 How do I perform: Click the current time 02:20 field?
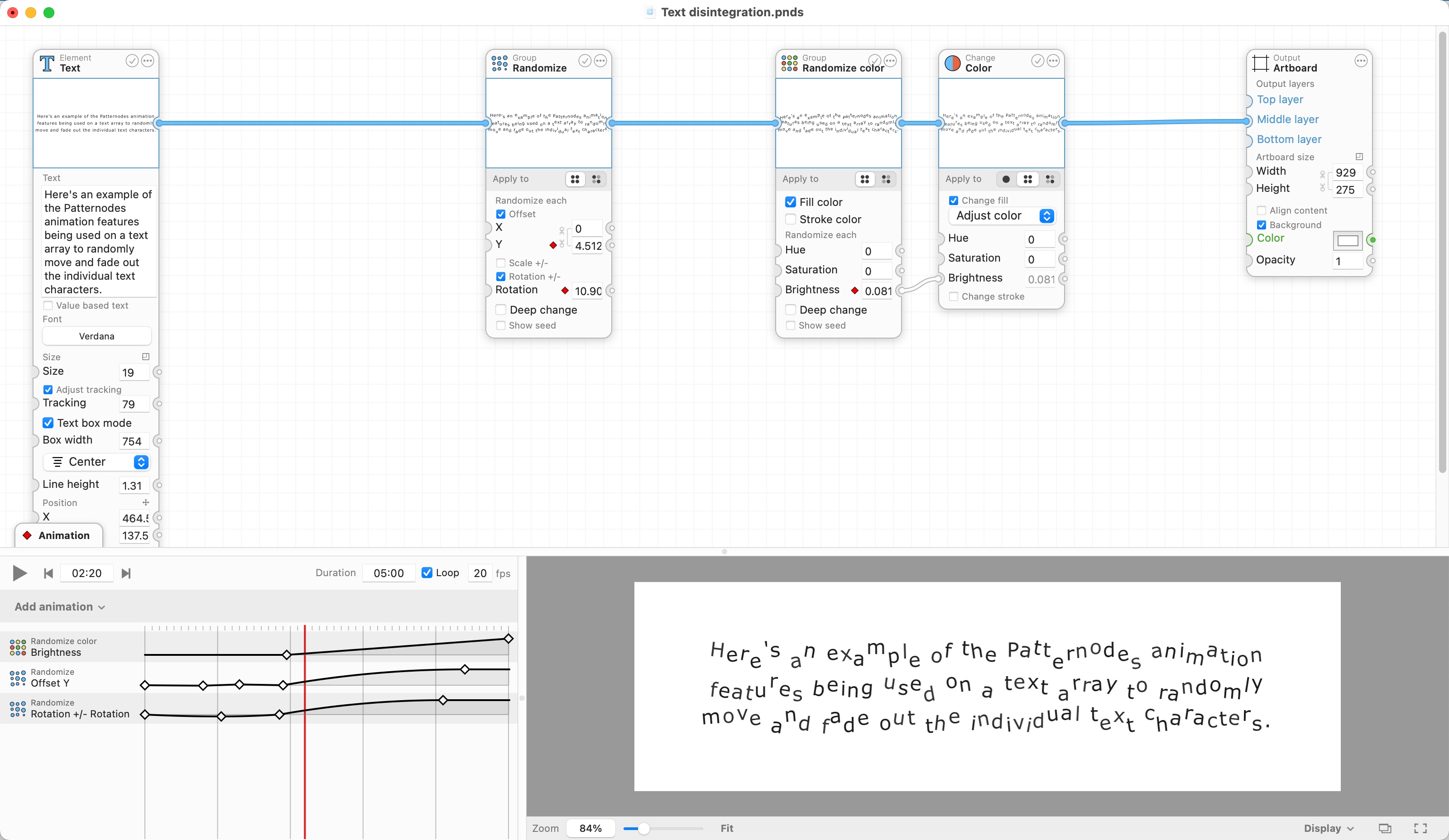pyautogui.click(x=87, y=573)
